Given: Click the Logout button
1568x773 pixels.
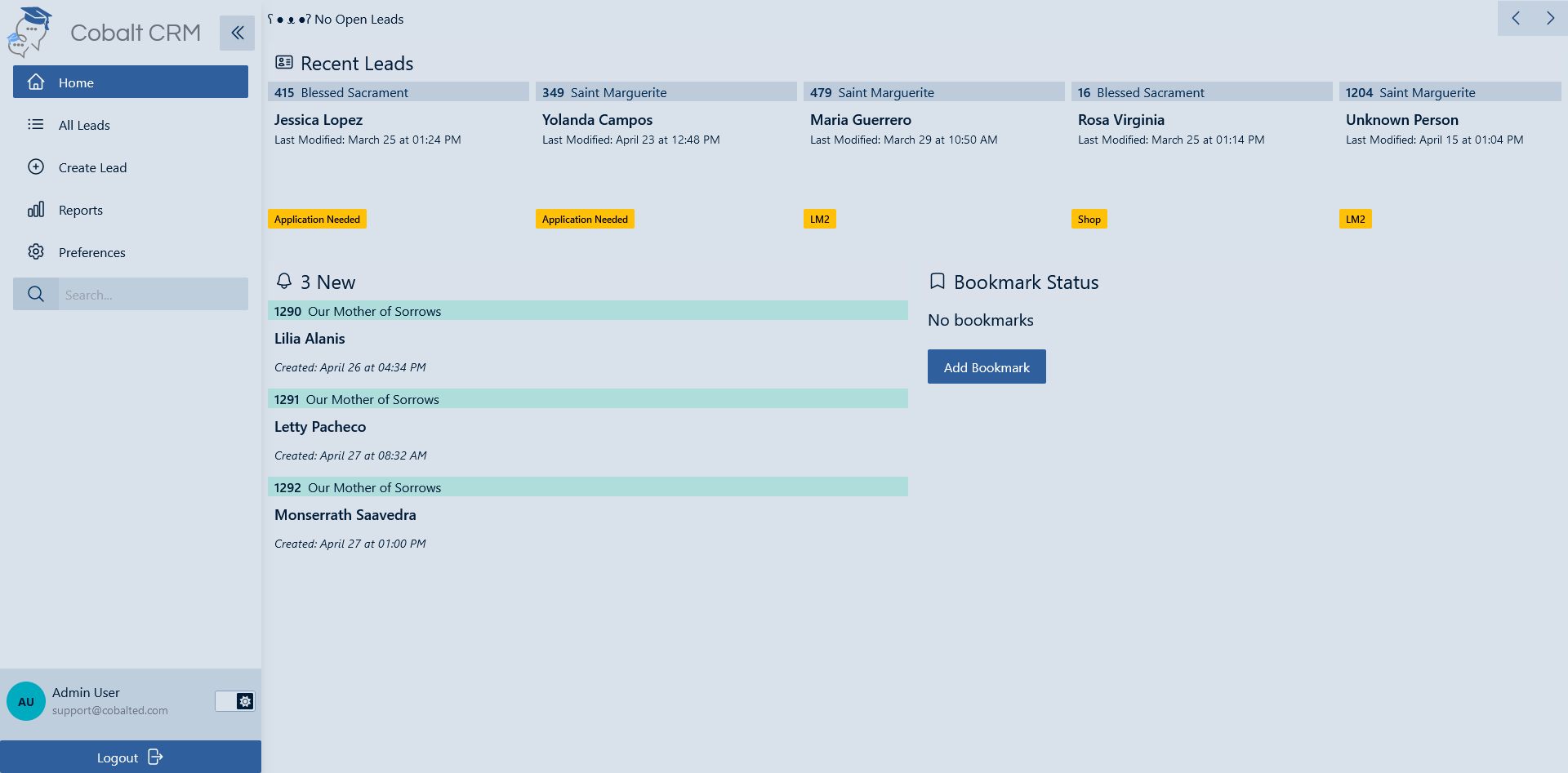Looking at the screenshot, I should pyautogui.click(x=130, y=757).
